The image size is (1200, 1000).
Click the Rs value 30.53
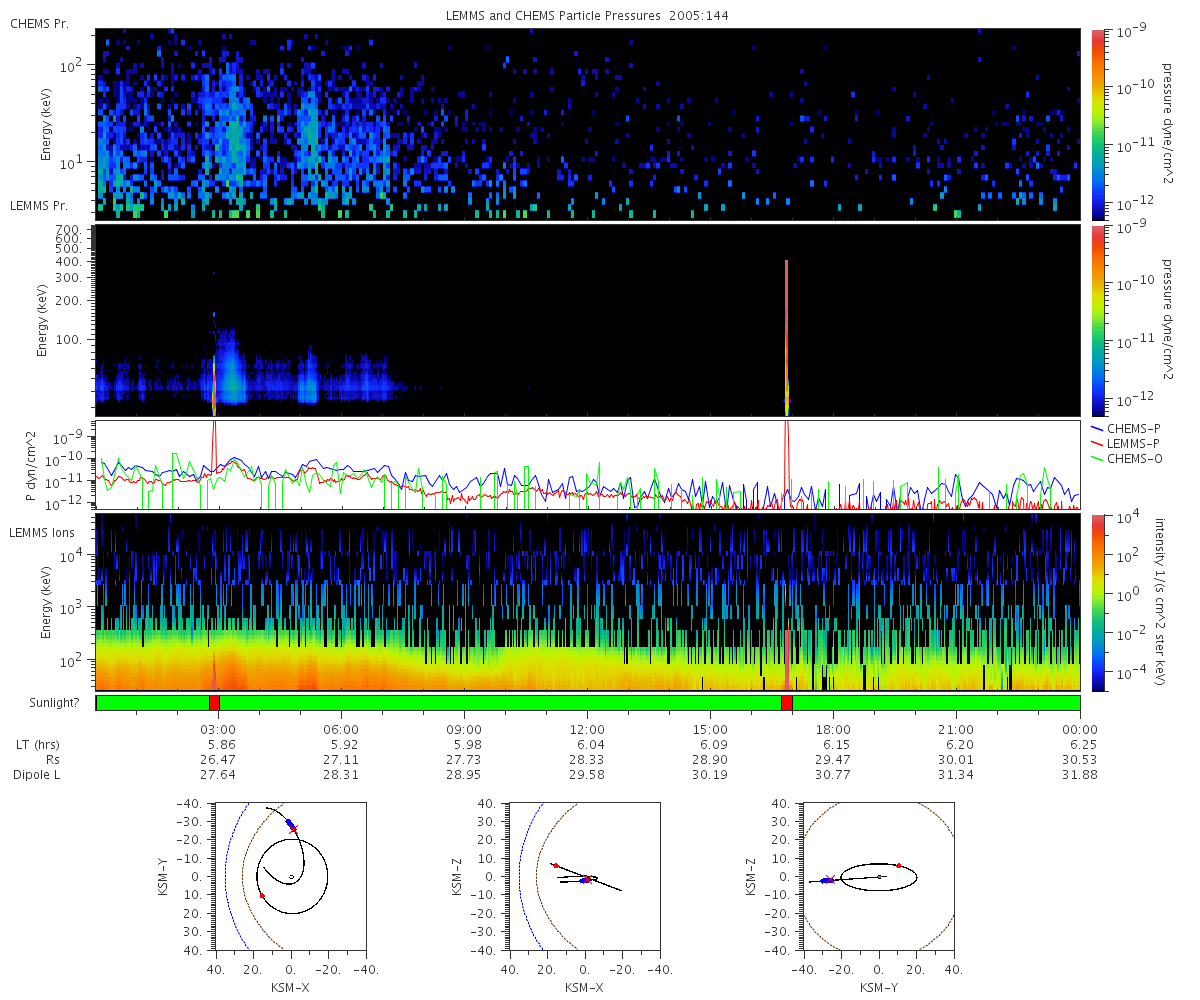pos(1080,760)
